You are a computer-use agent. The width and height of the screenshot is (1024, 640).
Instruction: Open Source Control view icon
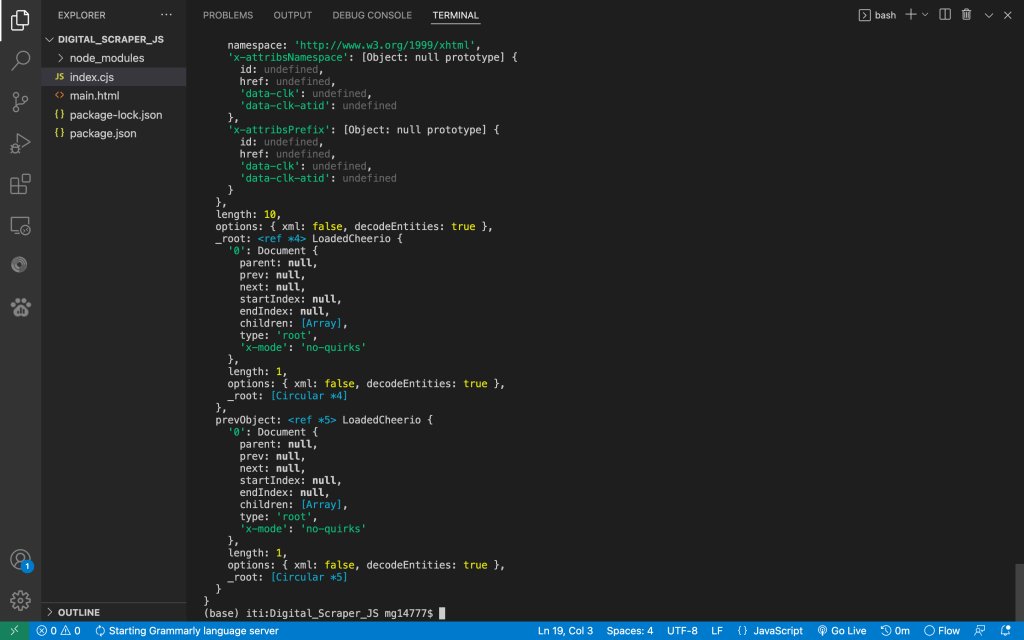coord(20,102)
